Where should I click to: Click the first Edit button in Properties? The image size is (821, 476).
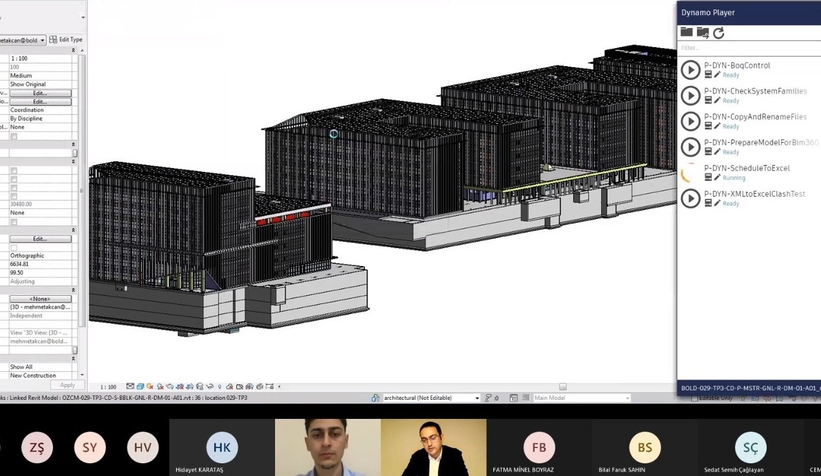(x=39, y=93)
